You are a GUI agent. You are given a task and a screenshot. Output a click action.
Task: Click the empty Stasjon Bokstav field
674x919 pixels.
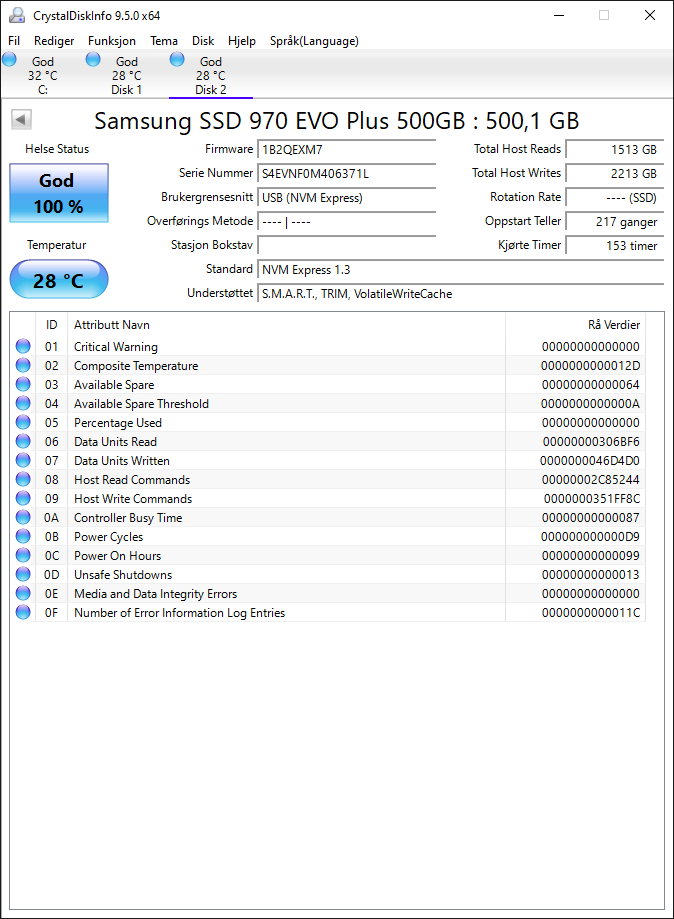[x=346, y=246]
